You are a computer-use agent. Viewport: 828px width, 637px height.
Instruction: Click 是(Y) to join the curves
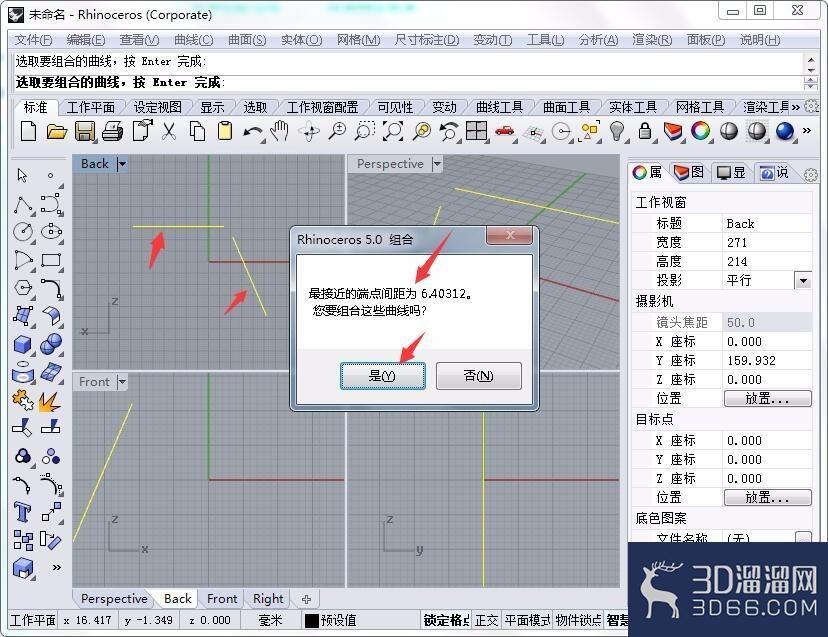[x=382, y=376]
